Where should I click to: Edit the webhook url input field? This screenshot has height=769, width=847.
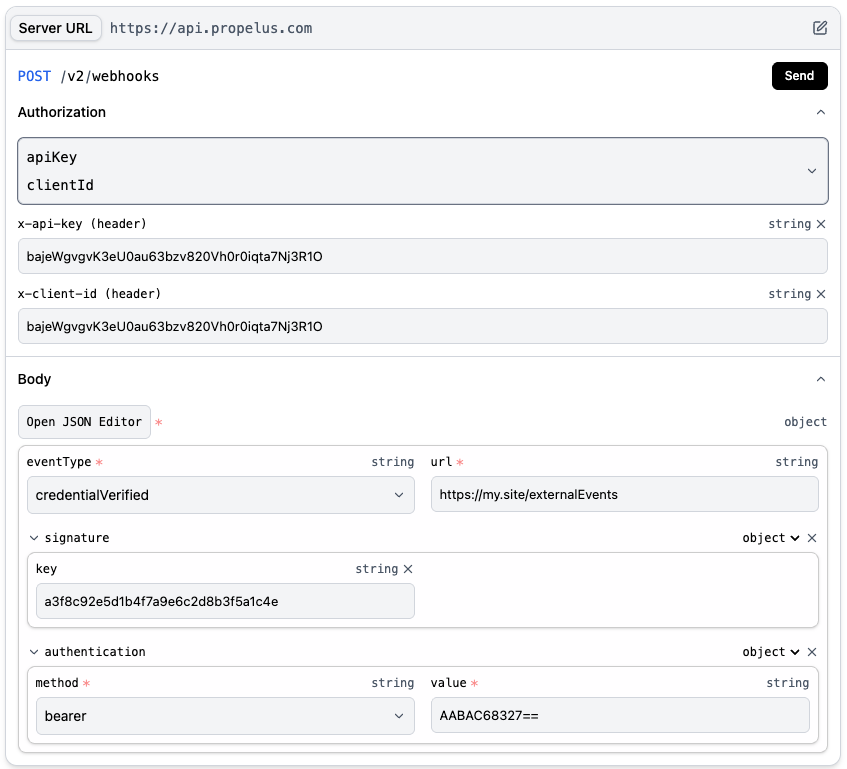(x=624, y=494)
